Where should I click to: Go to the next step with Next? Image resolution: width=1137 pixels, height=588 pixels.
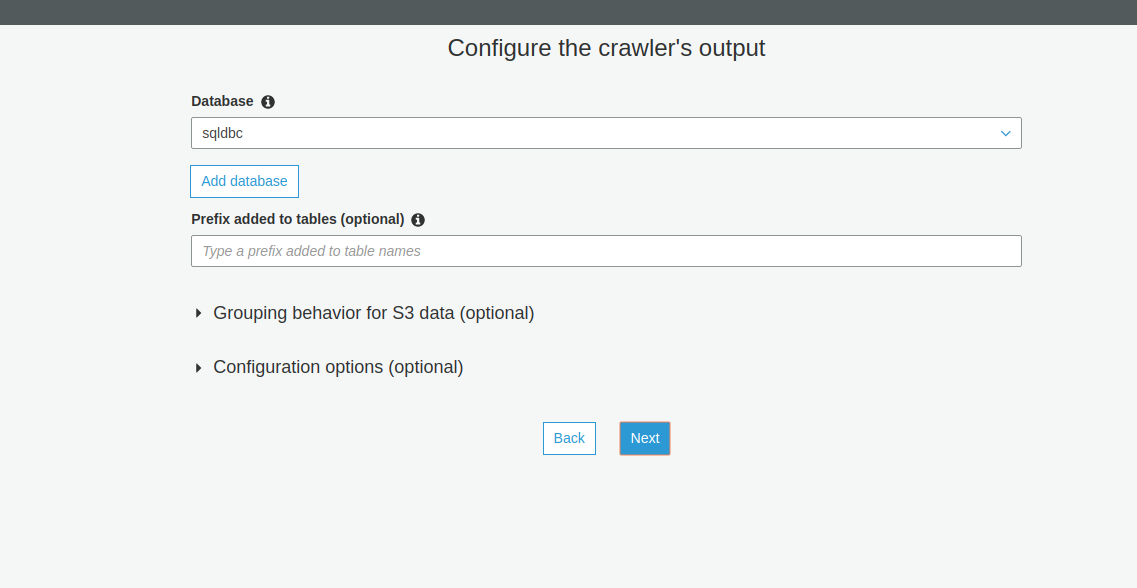pyautogui.click(x=645, y=438)
